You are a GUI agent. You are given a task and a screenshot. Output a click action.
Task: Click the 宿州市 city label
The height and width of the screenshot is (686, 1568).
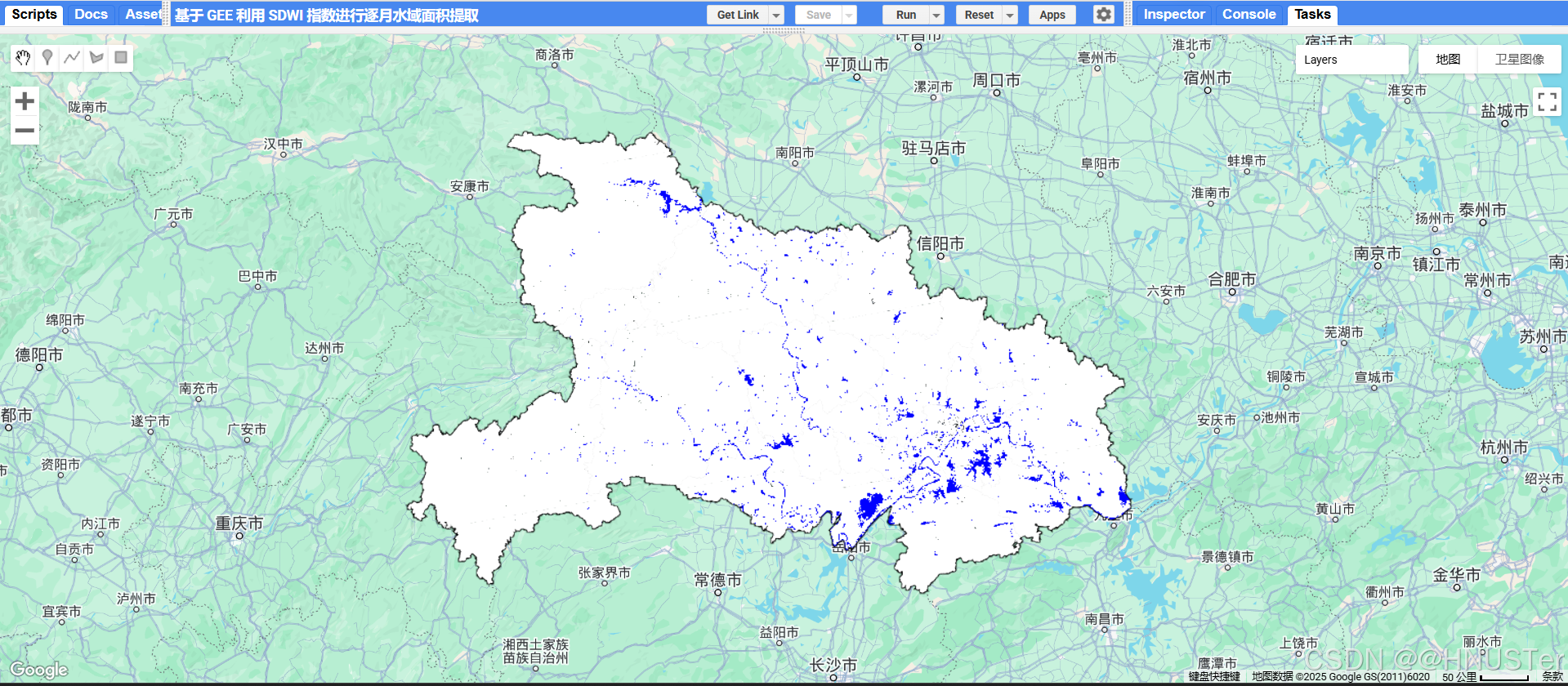(1207, 78)
